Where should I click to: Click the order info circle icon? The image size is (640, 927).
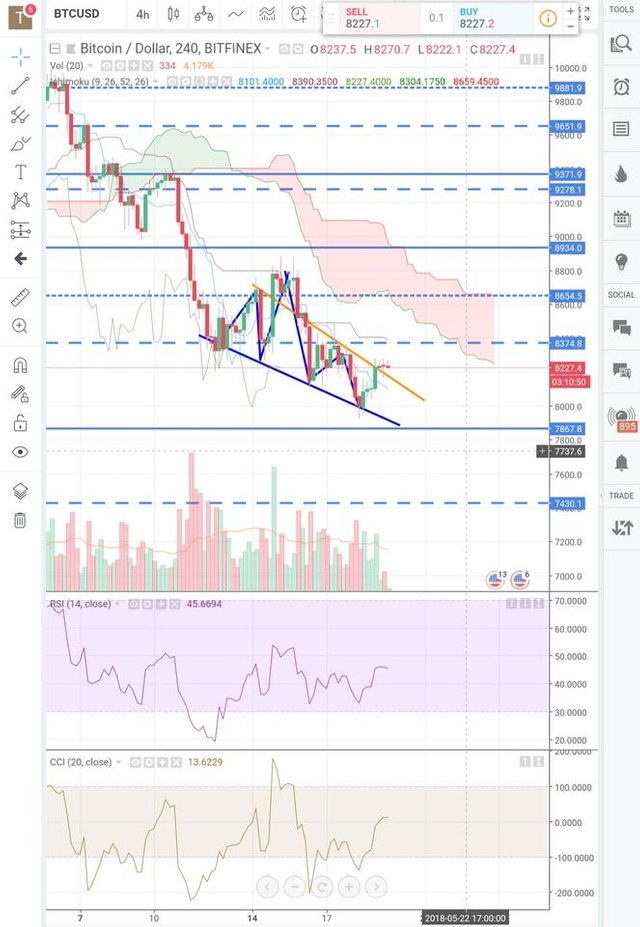[548, 19]
